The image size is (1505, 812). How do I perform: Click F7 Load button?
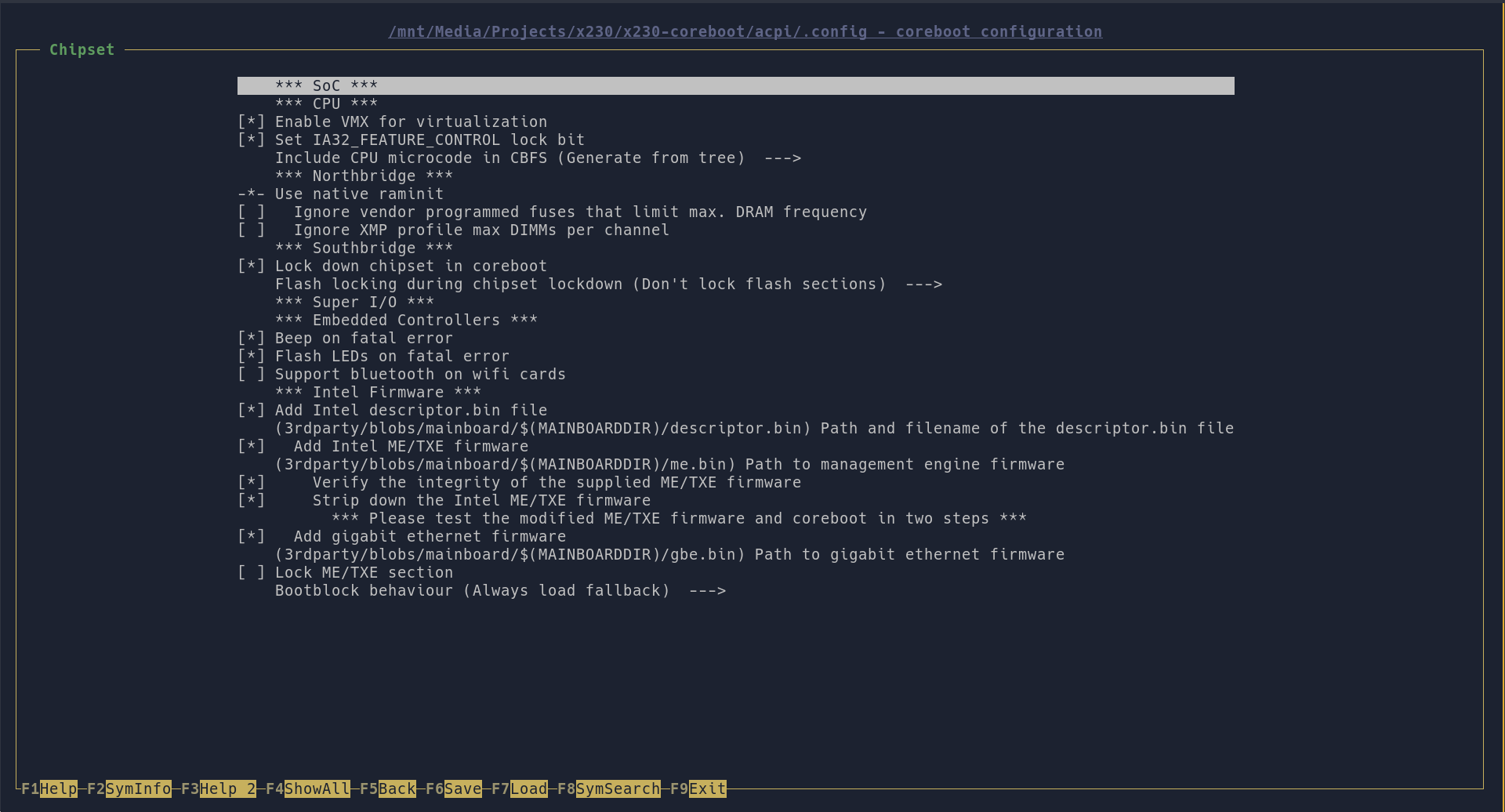click(x=520, y=788)
